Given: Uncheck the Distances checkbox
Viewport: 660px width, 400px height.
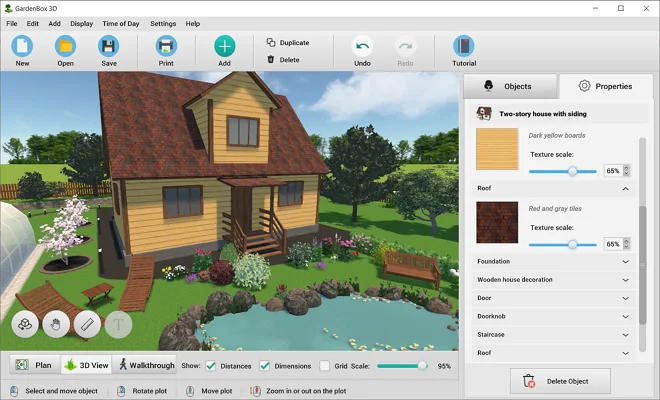Looking at the screenshot, I should pos(210,365).
